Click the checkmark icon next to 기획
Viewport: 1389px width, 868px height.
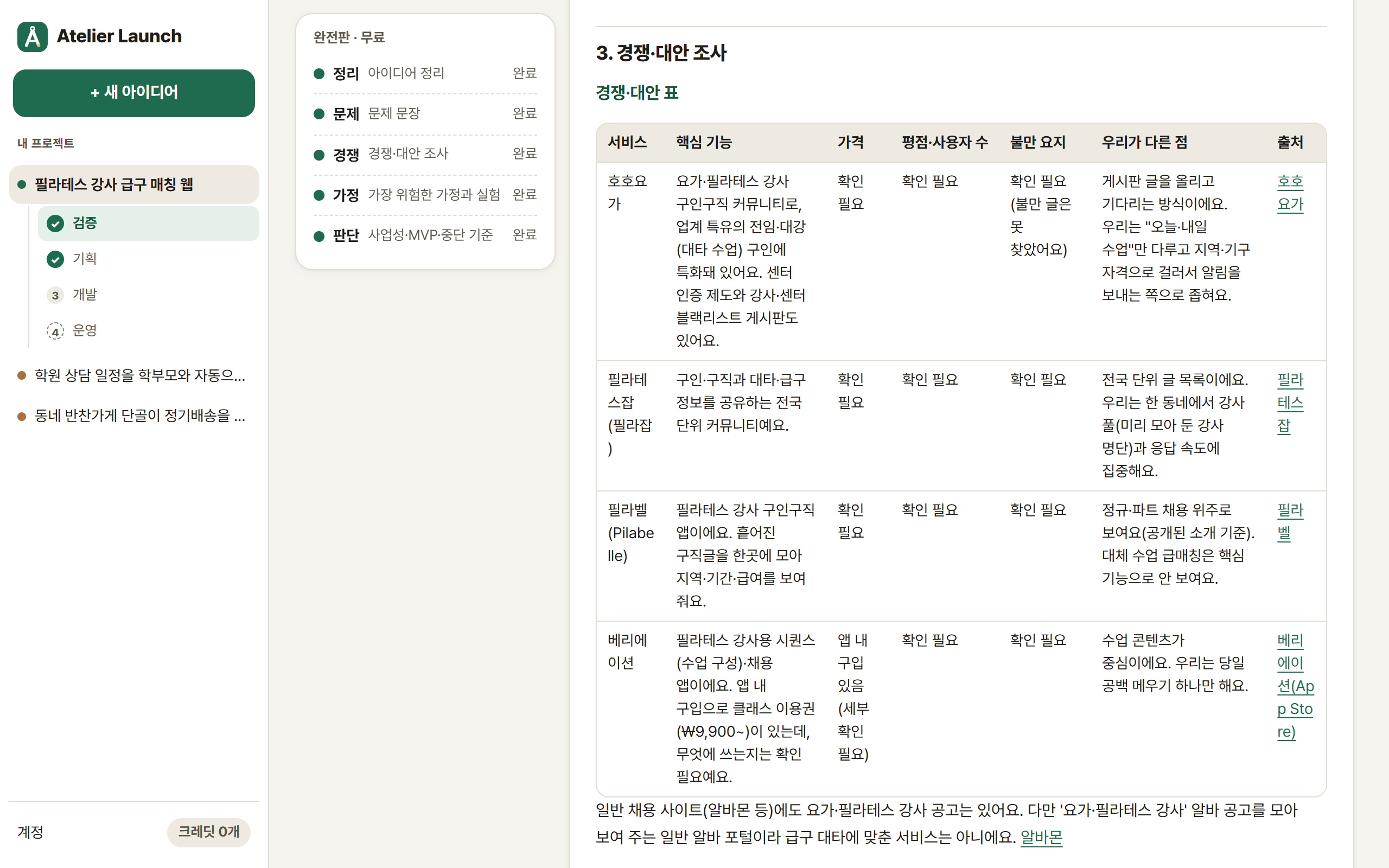55,259
